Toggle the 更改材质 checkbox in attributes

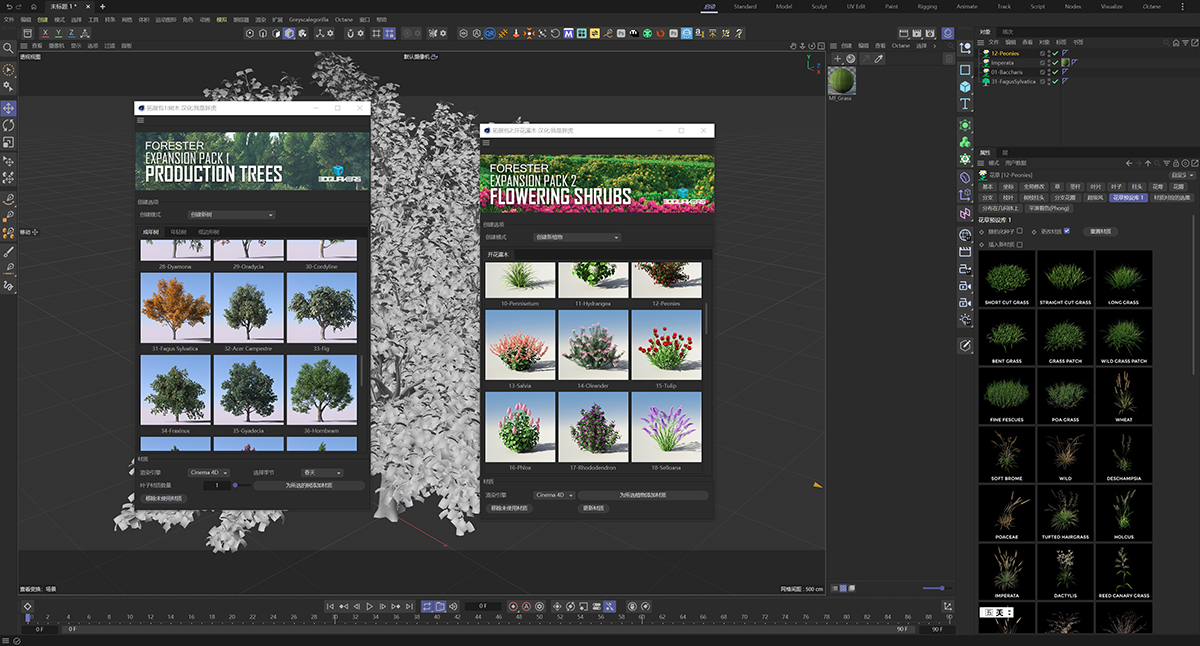pyautogui.click(x=1067, y=231)
